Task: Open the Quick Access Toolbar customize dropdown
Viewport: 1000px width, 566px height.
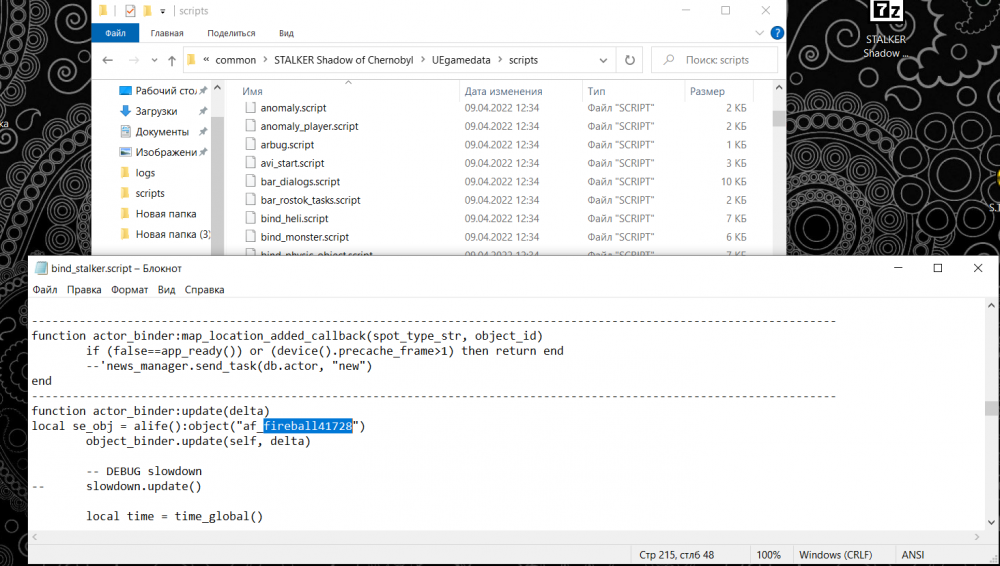Action: click(163, 11)
